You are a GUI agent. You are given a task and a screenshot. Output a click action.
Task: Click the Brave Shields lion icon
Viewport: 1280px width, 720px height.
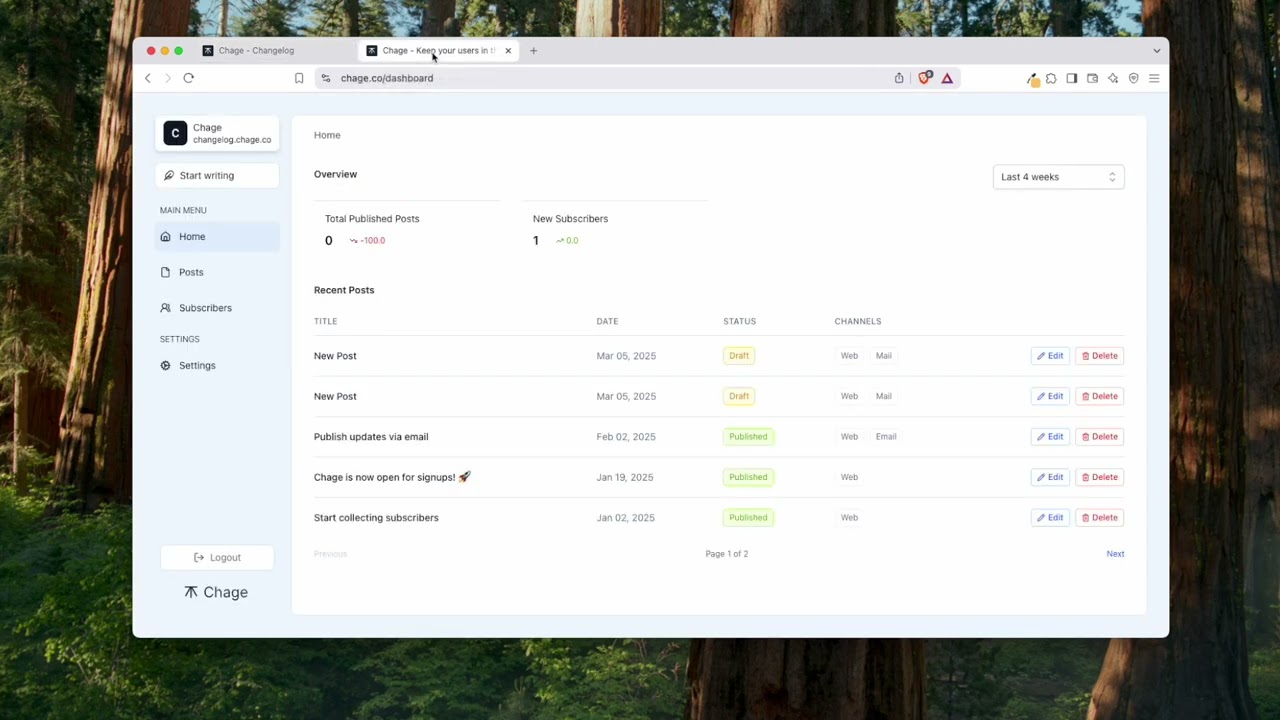tap(925, 78)
